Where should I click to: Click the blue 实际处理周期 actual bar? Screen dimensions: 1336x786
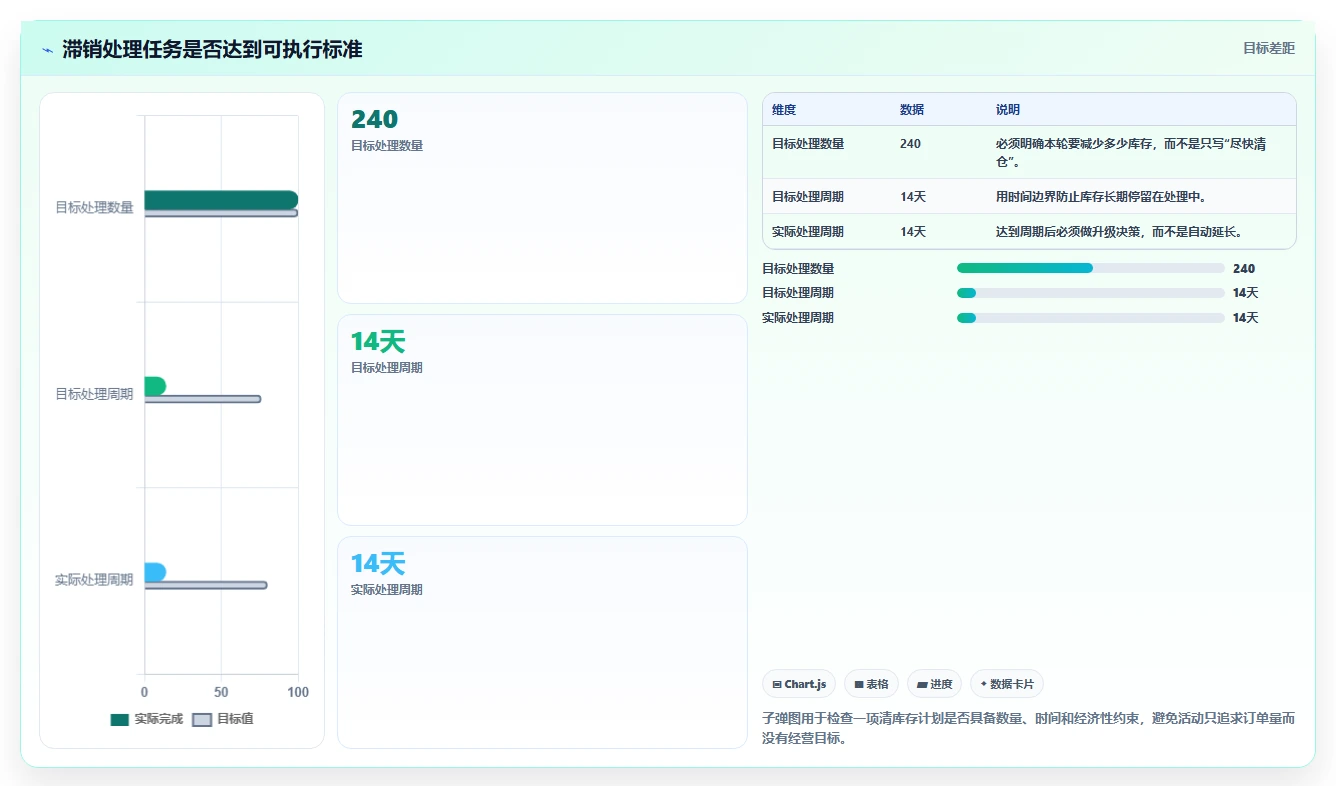155,572
